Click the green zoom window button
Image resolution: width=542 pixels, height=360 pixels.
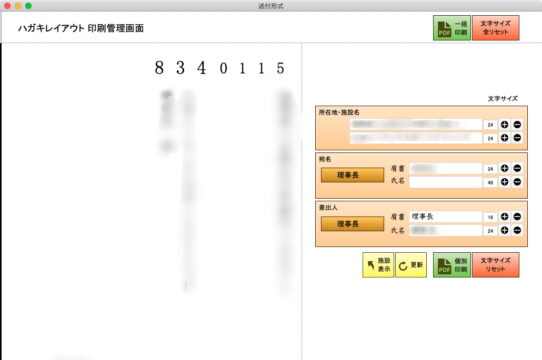click(28, 6)
